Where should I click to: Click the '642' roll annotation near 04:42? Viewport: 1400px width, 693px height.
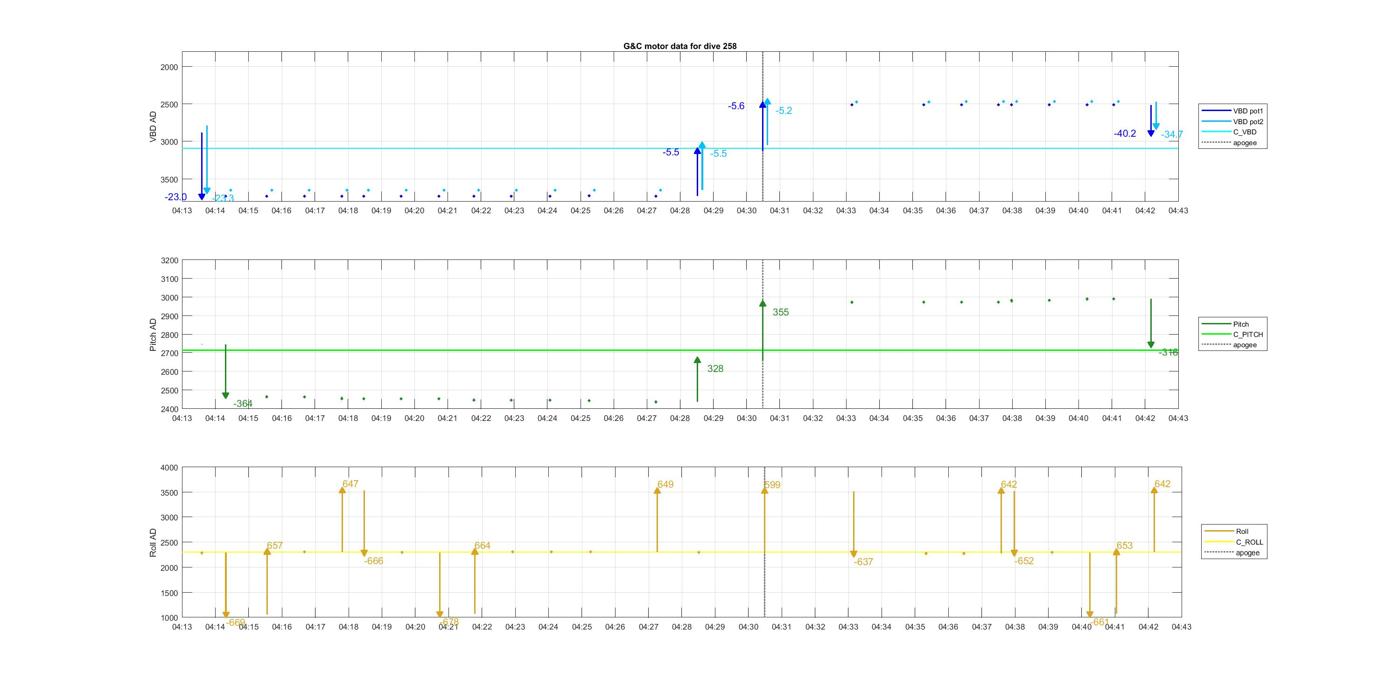[x=1162, y=484]
